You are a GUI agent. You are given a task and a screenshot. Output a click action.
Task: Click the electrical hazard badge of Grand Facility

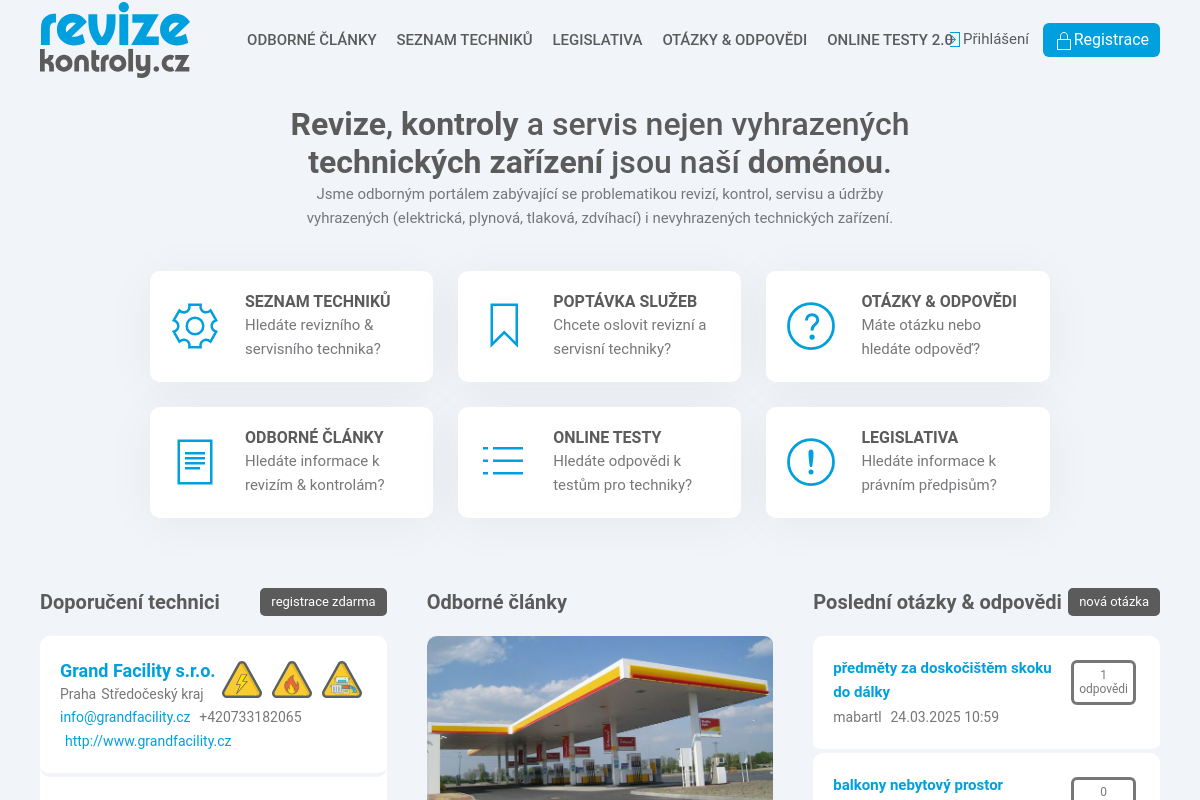(x=242, y=680)
